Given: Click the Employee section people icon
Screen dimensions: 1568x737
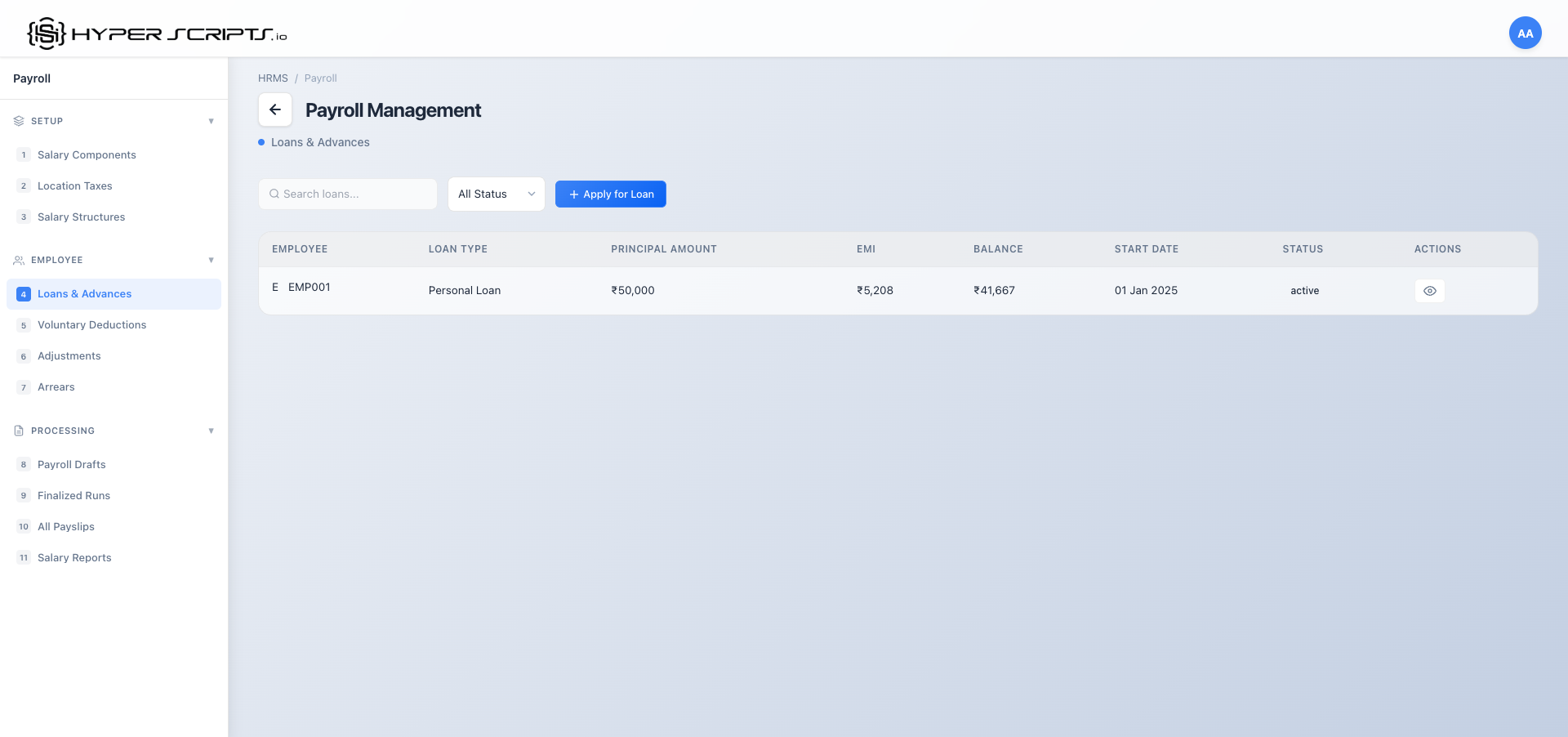Looking at the screenshot, I should 18,260.
